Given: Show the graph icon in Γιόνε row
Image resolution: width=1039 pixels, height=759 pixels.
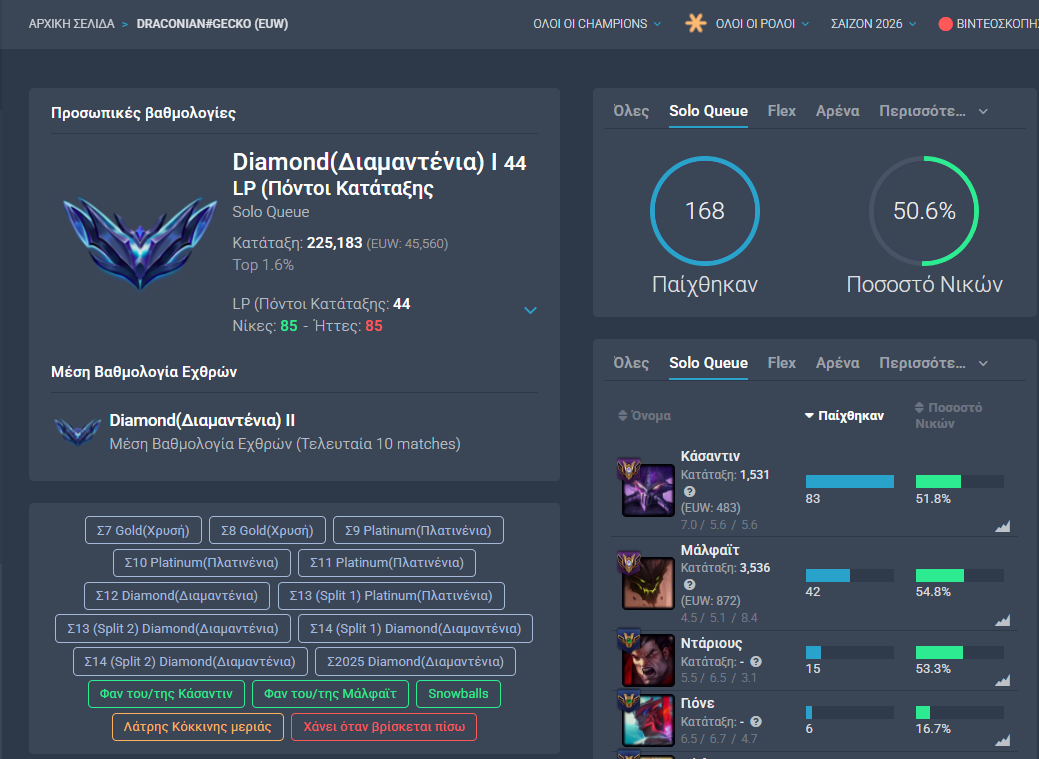Looking at the screenshot, I should tap(1003, 740).
